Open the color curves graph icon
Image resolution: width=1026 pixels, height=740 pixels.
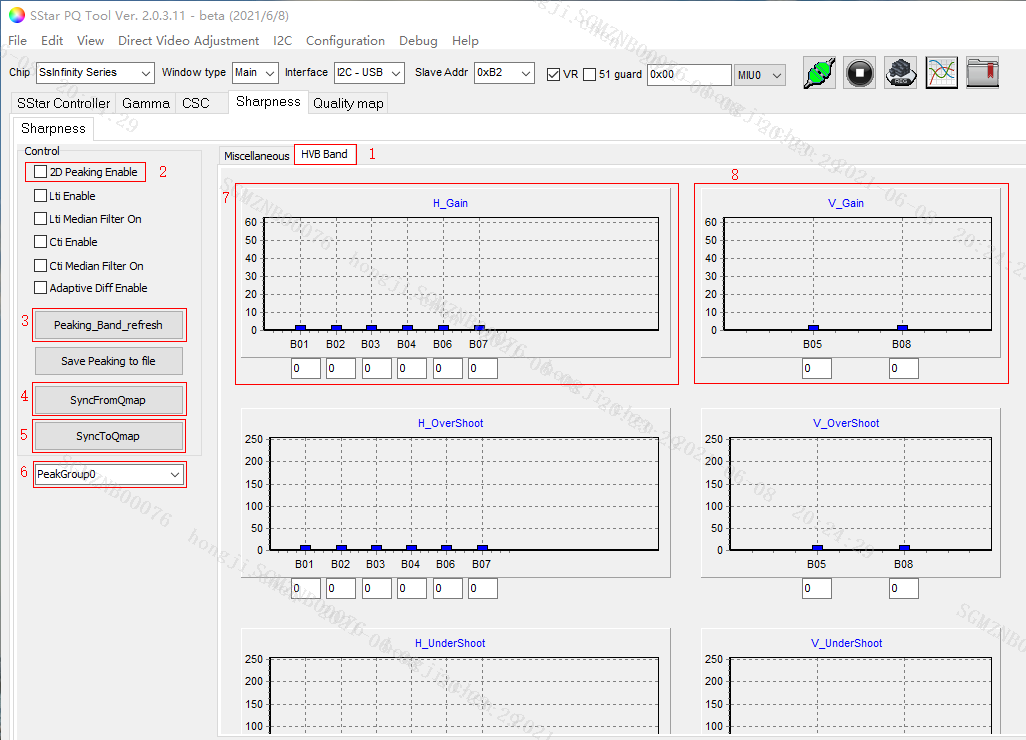tap(942, 73)
